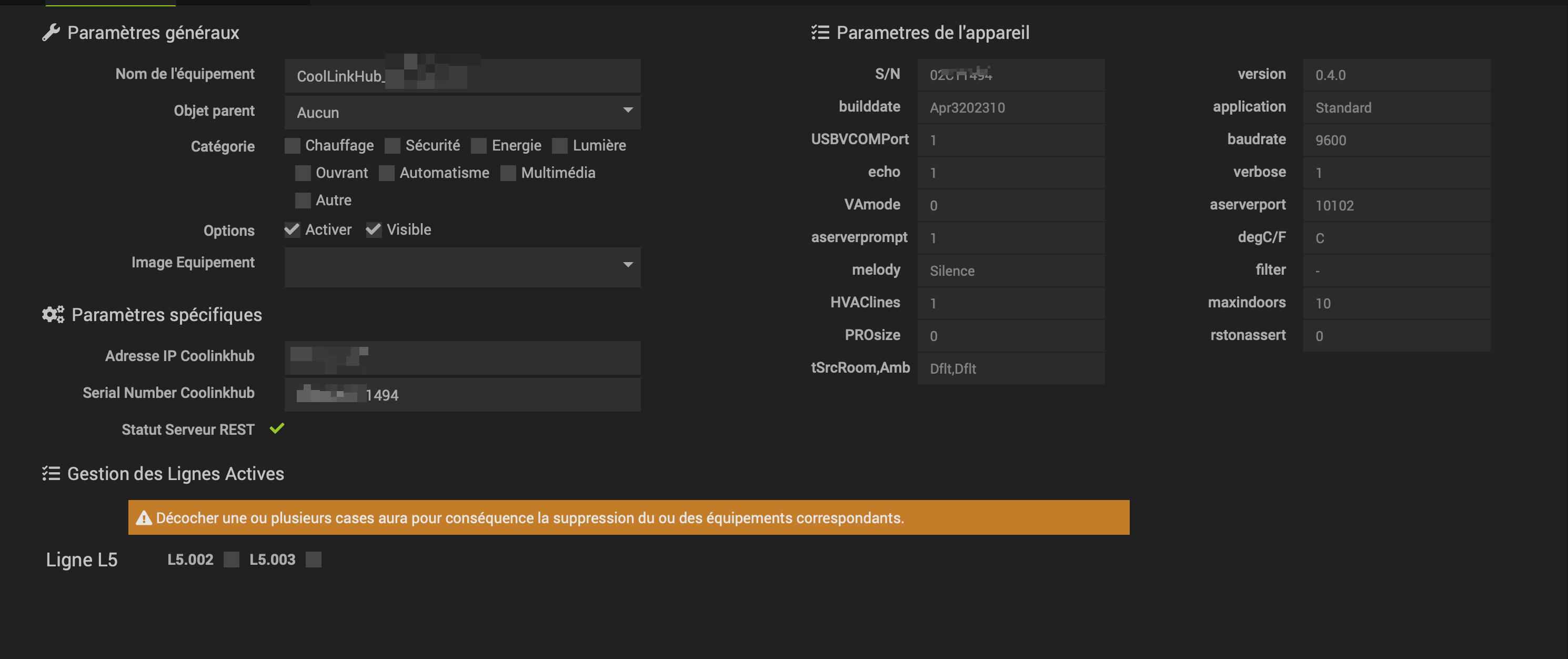The width and height of the screenshot is (1568, 659).
Task: Click the PROsize value field
Action: (x=1011, y=336)
